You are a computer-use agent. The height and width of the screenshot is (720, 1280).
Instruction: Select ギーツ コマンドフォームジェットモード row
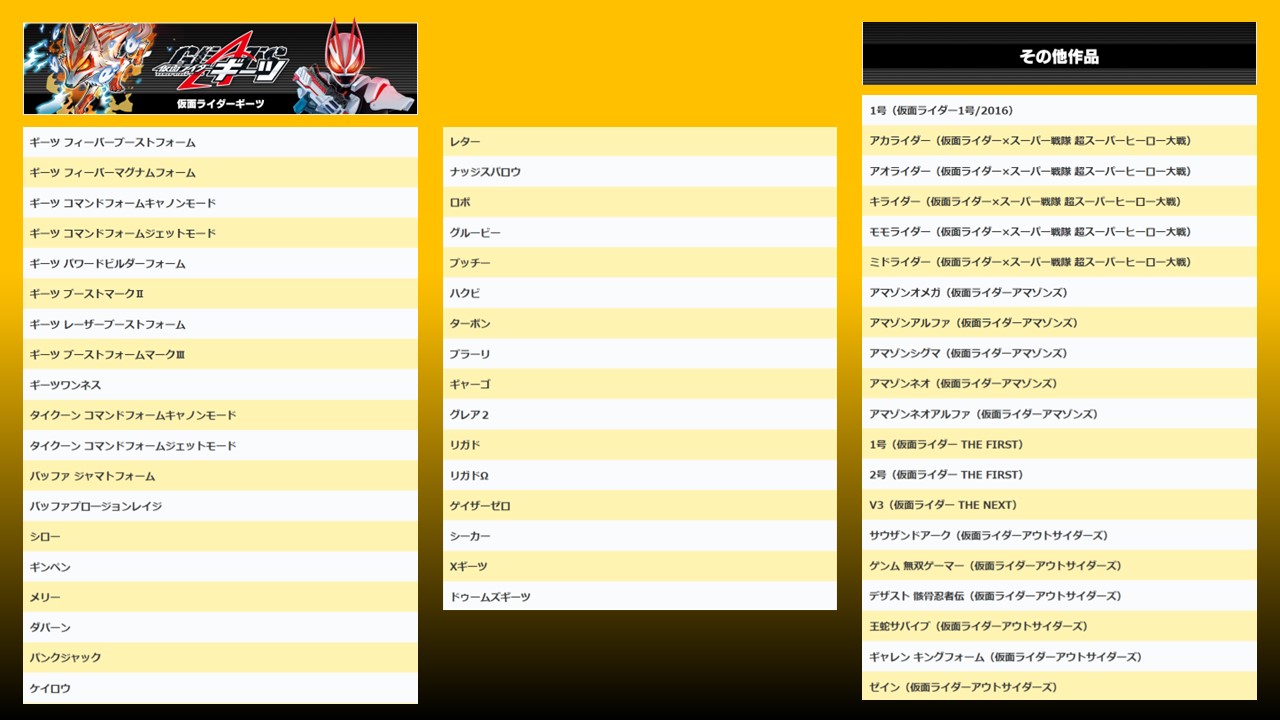coord(220,233)
